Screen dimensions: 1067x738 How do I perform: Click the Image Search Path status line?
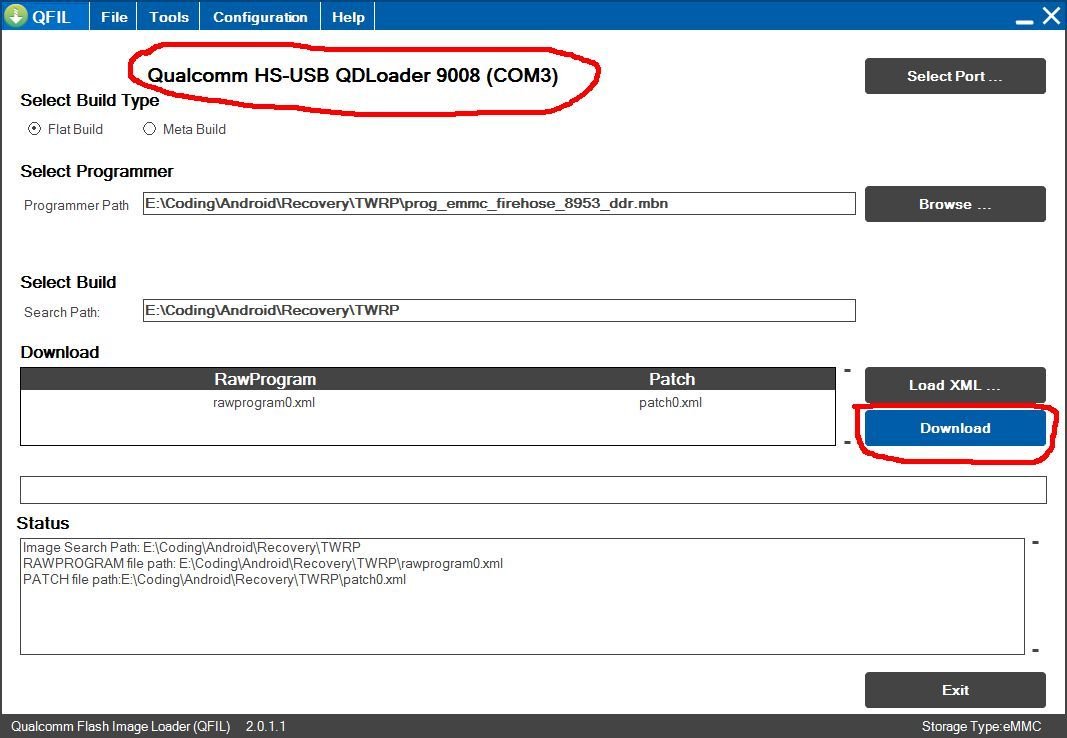pos(191,547)
